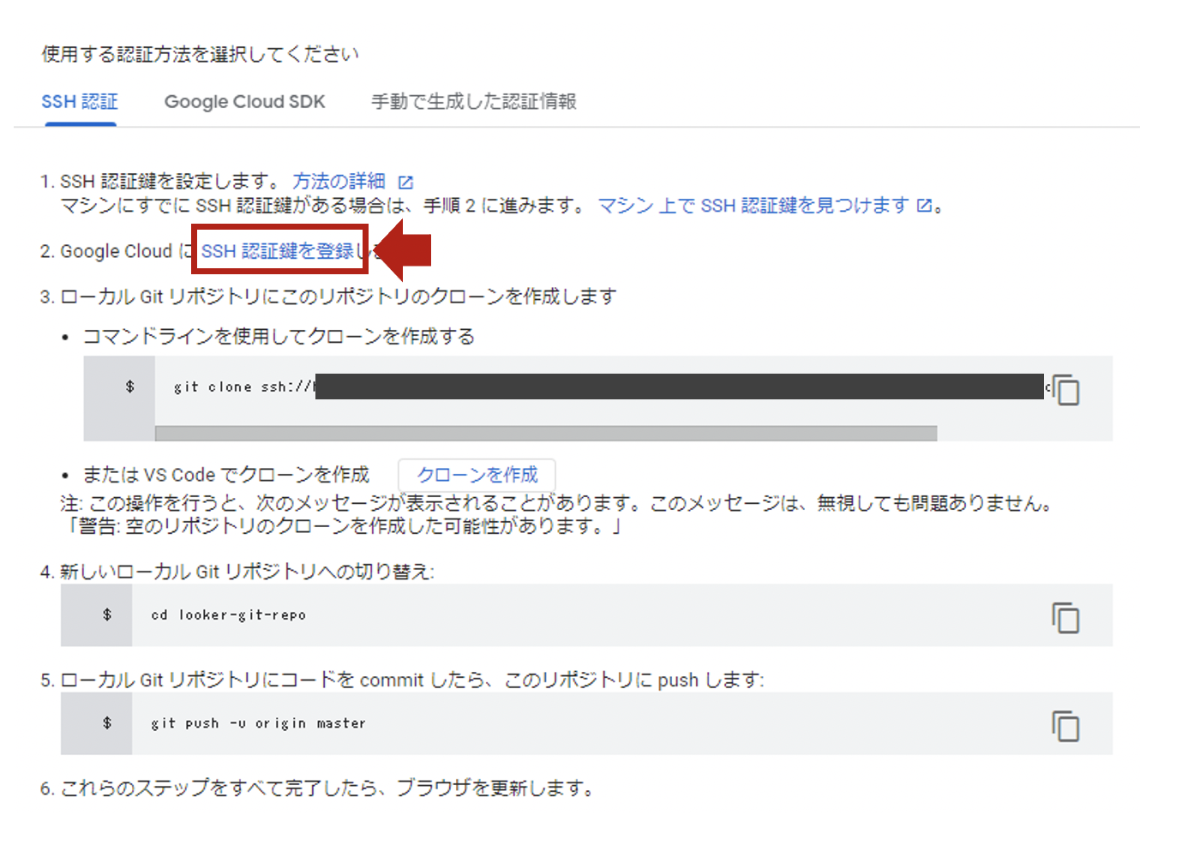
Task: Copy the git push -u origin master command
Action: click(x=1066, y=725)
